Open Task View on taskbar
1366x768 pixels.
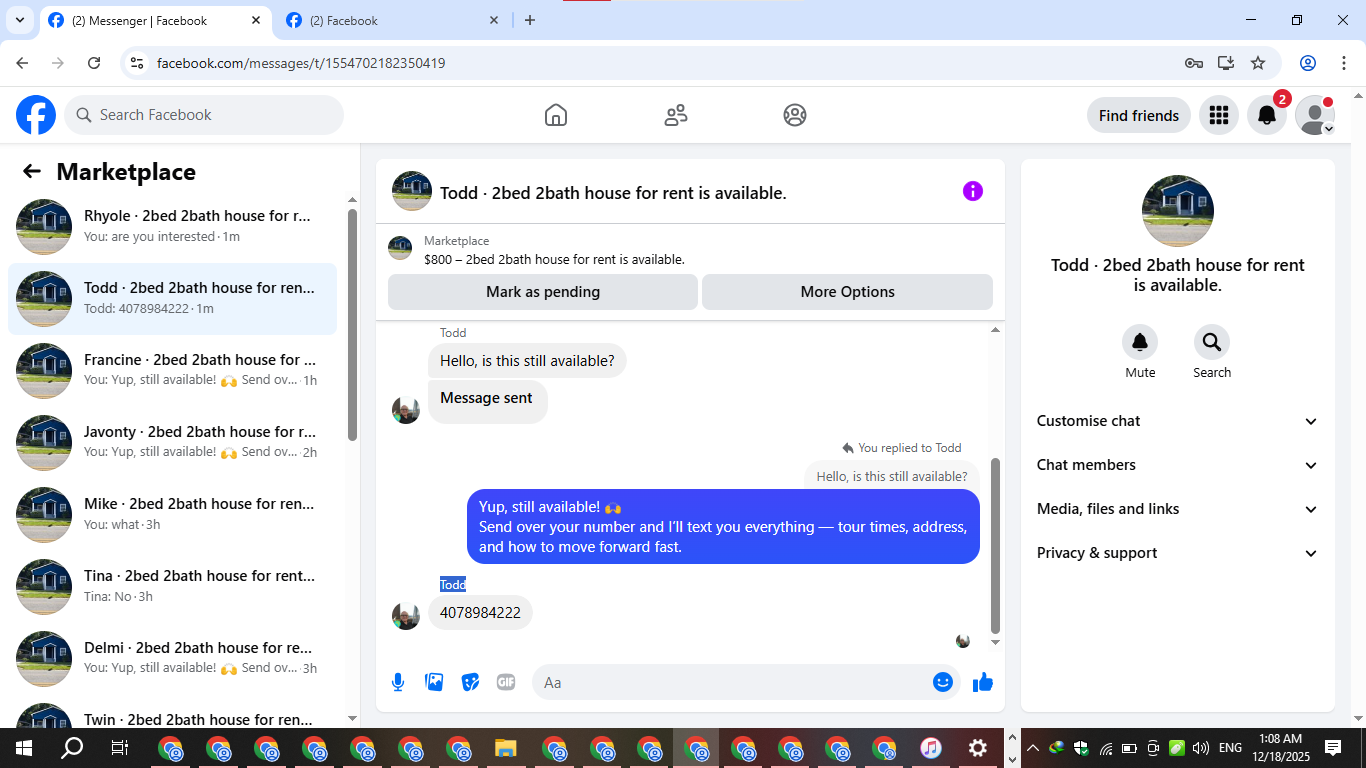tap(119, 748)
